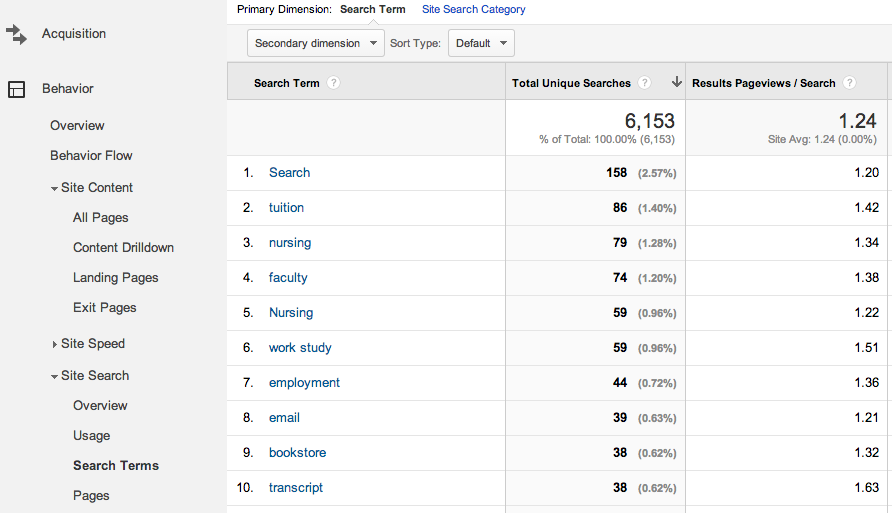The image size is (892, 513).
Task: Switch to Site Search Category dimension
Action: tap(473, 9)
